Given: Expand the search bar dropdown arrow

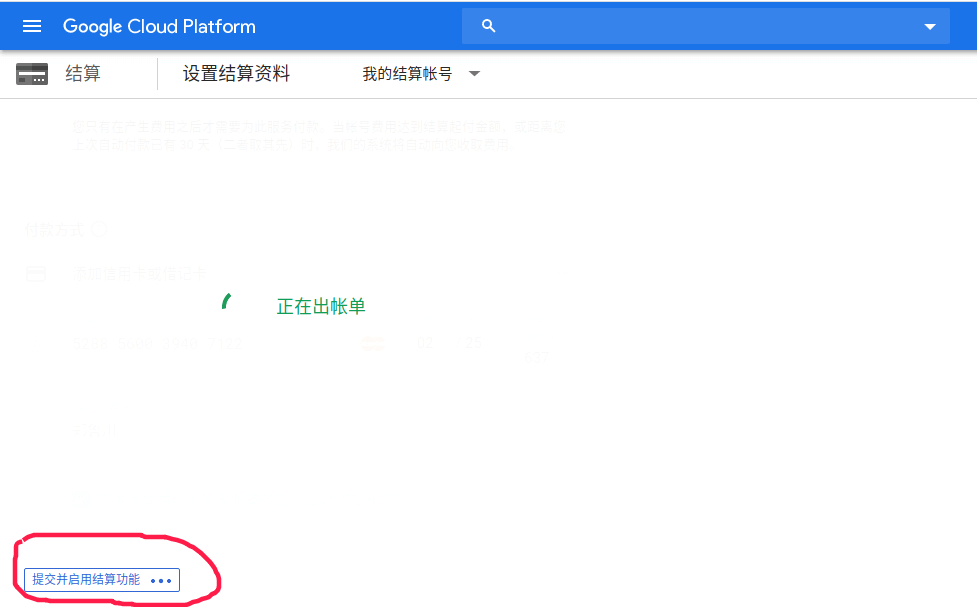Looking at the screenshot, I should coord(930,27).
